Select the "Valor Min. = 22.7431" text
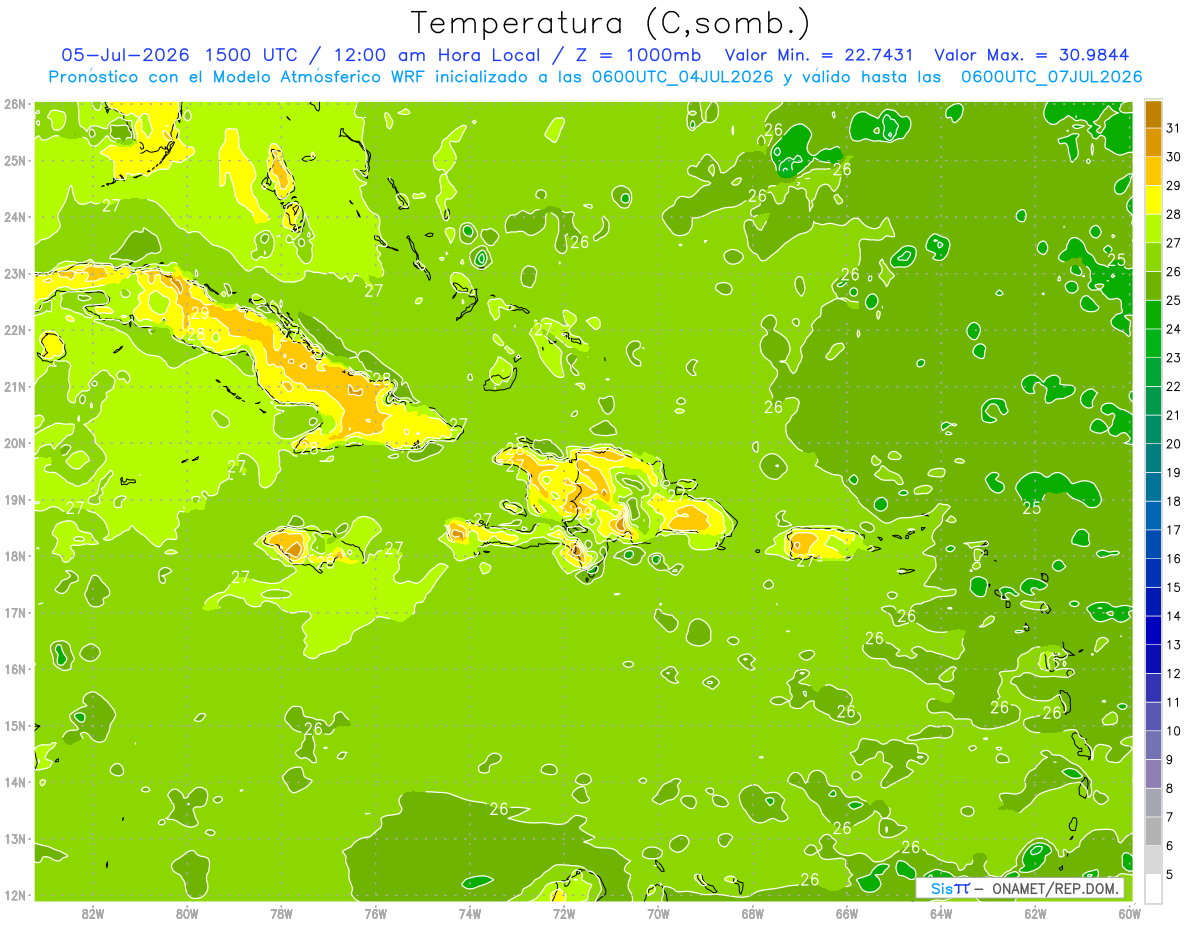This screenshot has width=1200, height=927. tap(820, 55)
